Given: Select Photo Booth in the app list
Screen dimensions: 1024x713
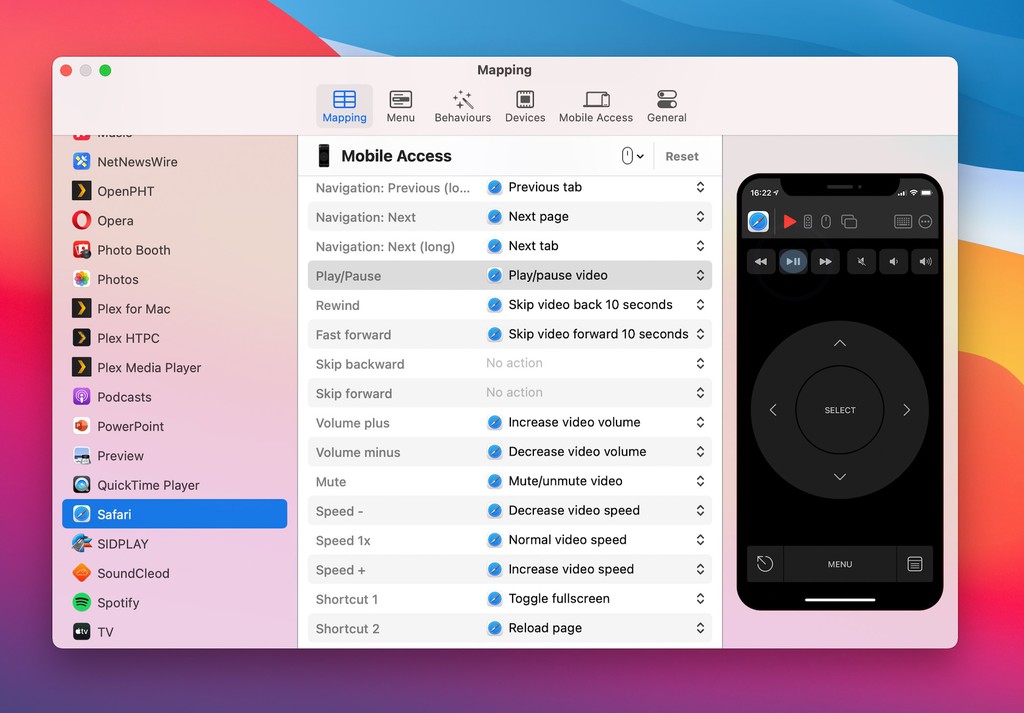Looking at the screenshot, I should [x=174, y=249].
